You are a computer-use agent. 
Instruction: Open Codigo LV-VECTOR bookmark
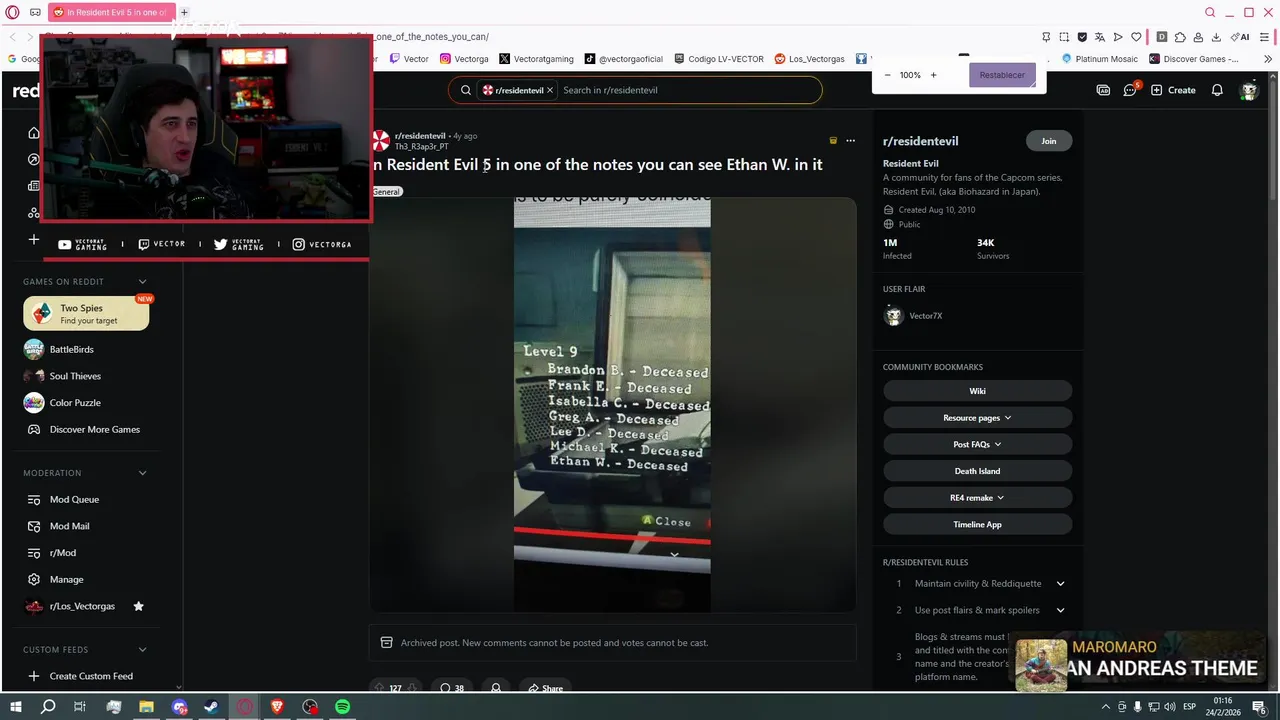click(x=719, y=59)
